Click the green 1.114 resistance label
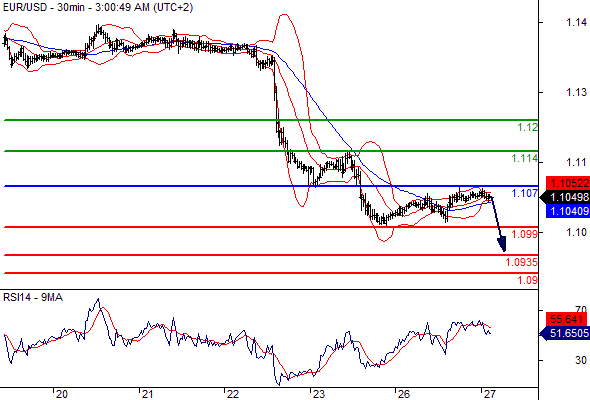 [525, 158]
